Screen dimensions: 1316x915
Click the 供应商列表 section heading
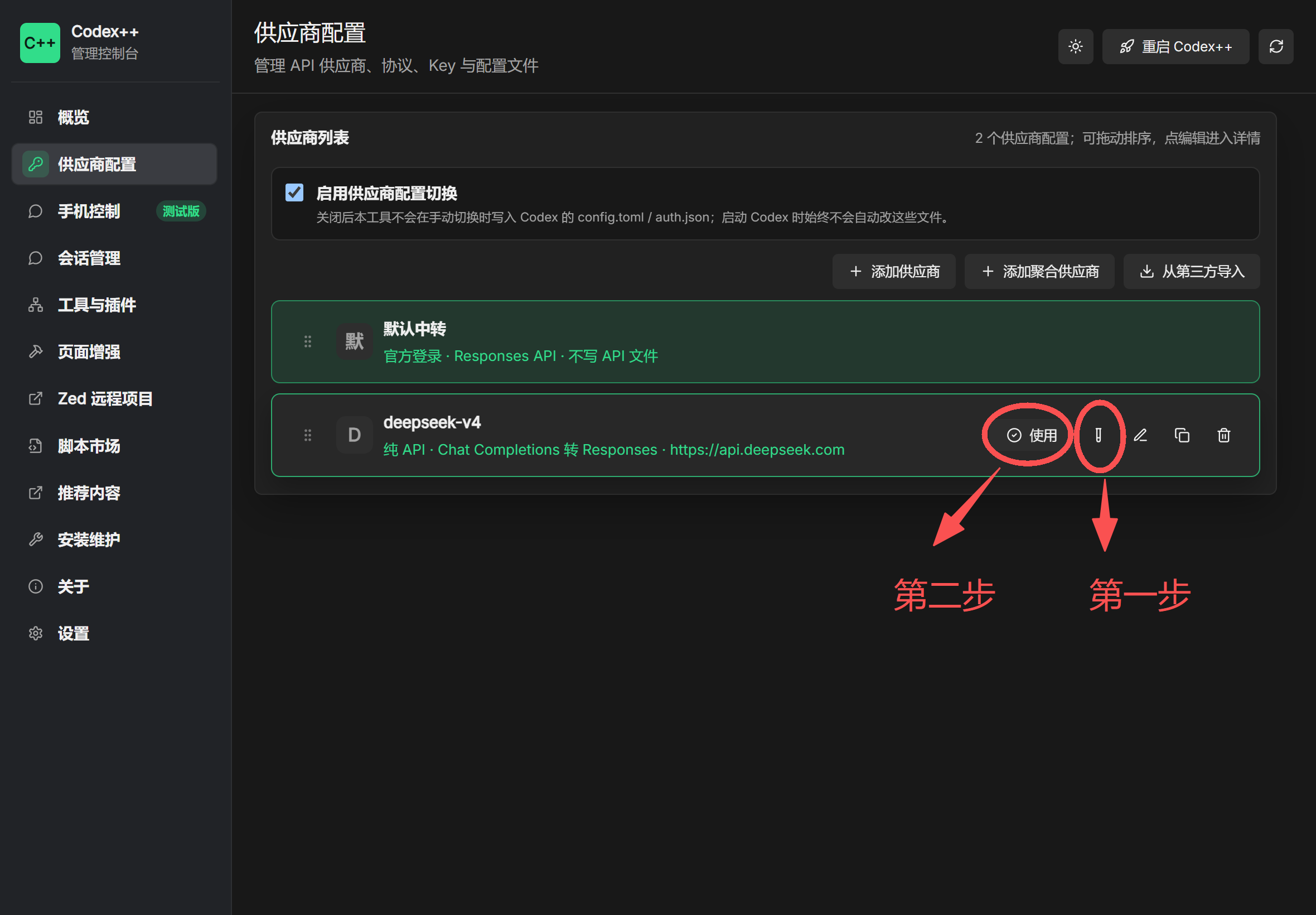[x=310, y=138]
